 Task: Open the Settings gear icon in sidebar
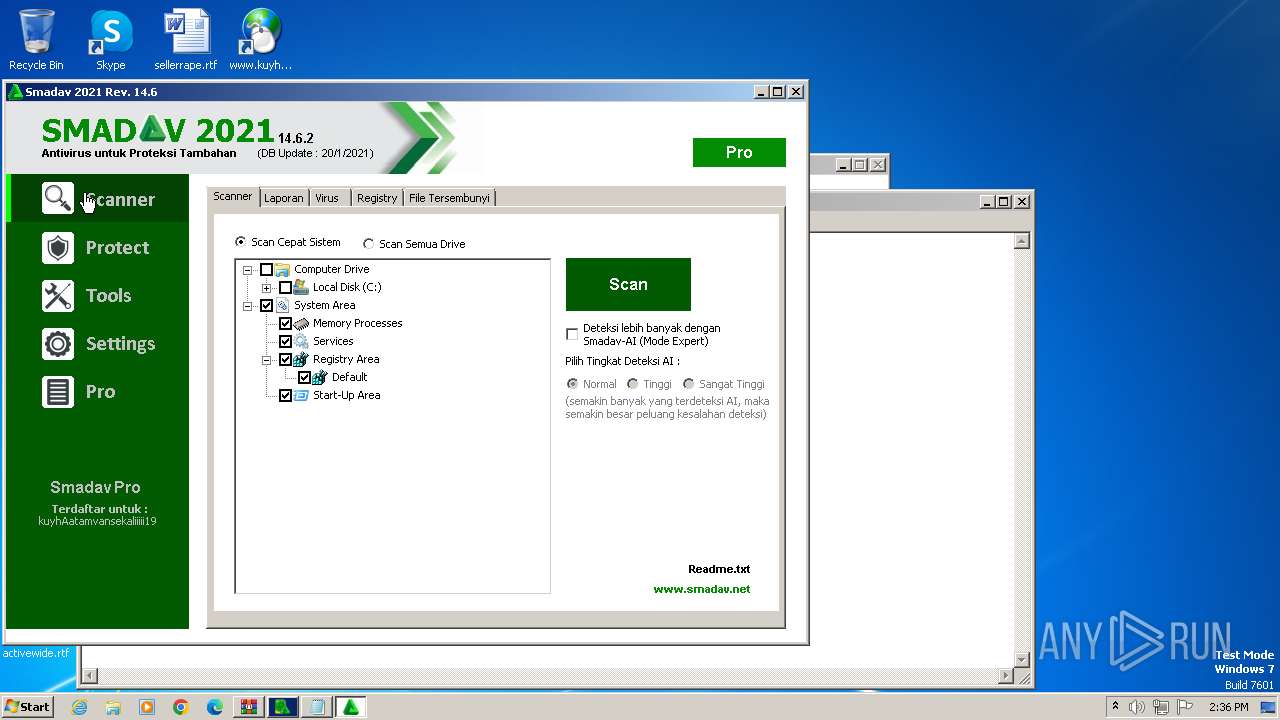point(58,343)
